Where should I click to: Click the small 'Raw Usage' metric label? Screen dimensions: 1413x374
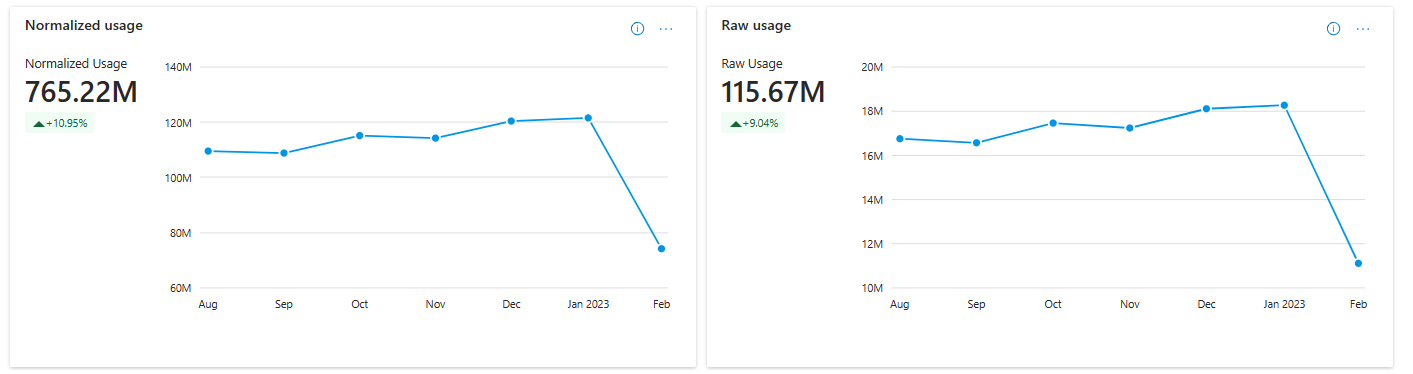click(x=752, y=64)
